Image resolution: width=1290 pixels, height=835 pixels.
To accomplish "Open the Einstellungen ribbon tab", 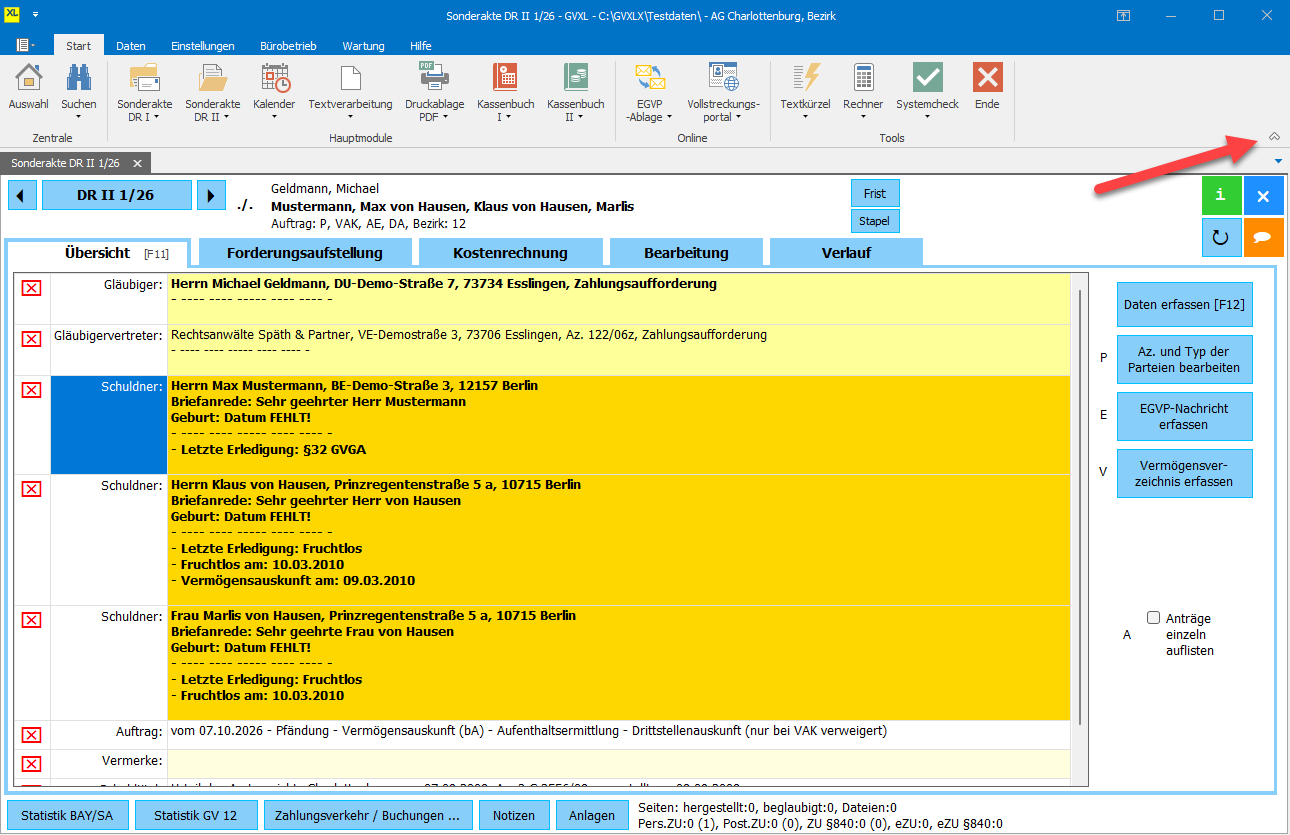I will coord(203,46).
